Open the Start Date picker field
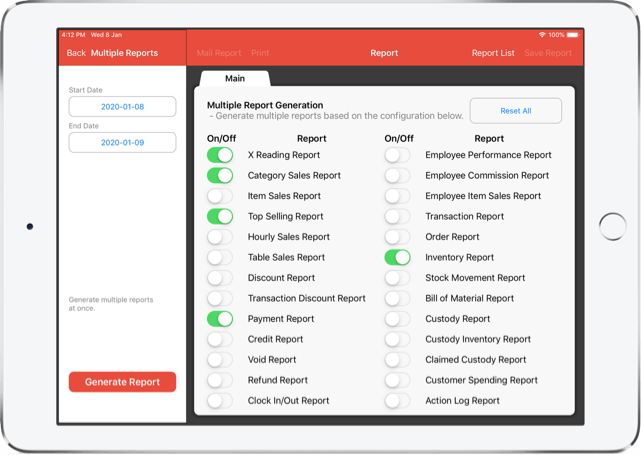The height and width of the screenshot is (455, 641). (122, 107)
